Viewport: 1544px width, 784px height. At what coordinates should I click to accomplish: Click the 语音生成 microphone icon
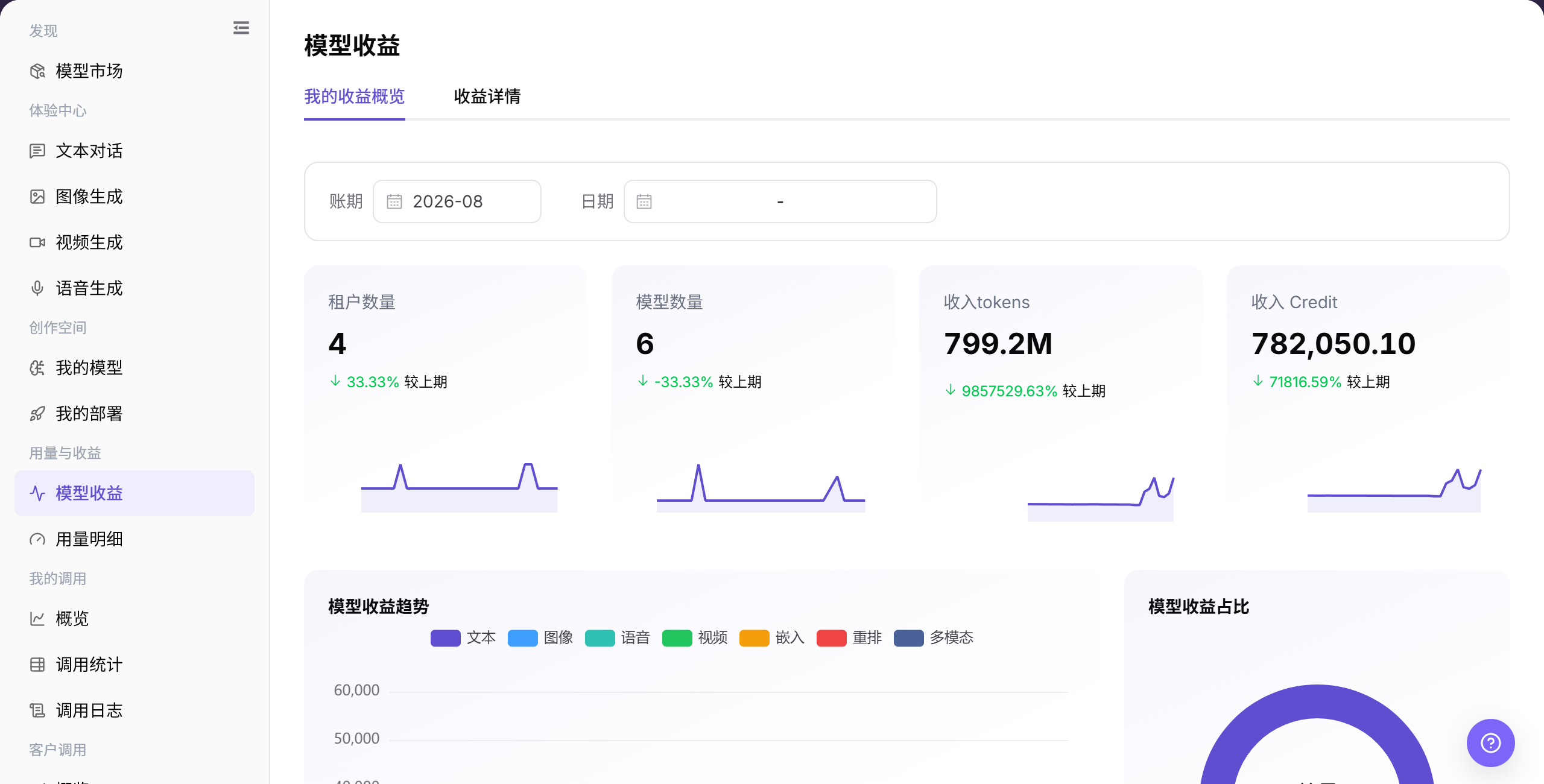(37, 288)
